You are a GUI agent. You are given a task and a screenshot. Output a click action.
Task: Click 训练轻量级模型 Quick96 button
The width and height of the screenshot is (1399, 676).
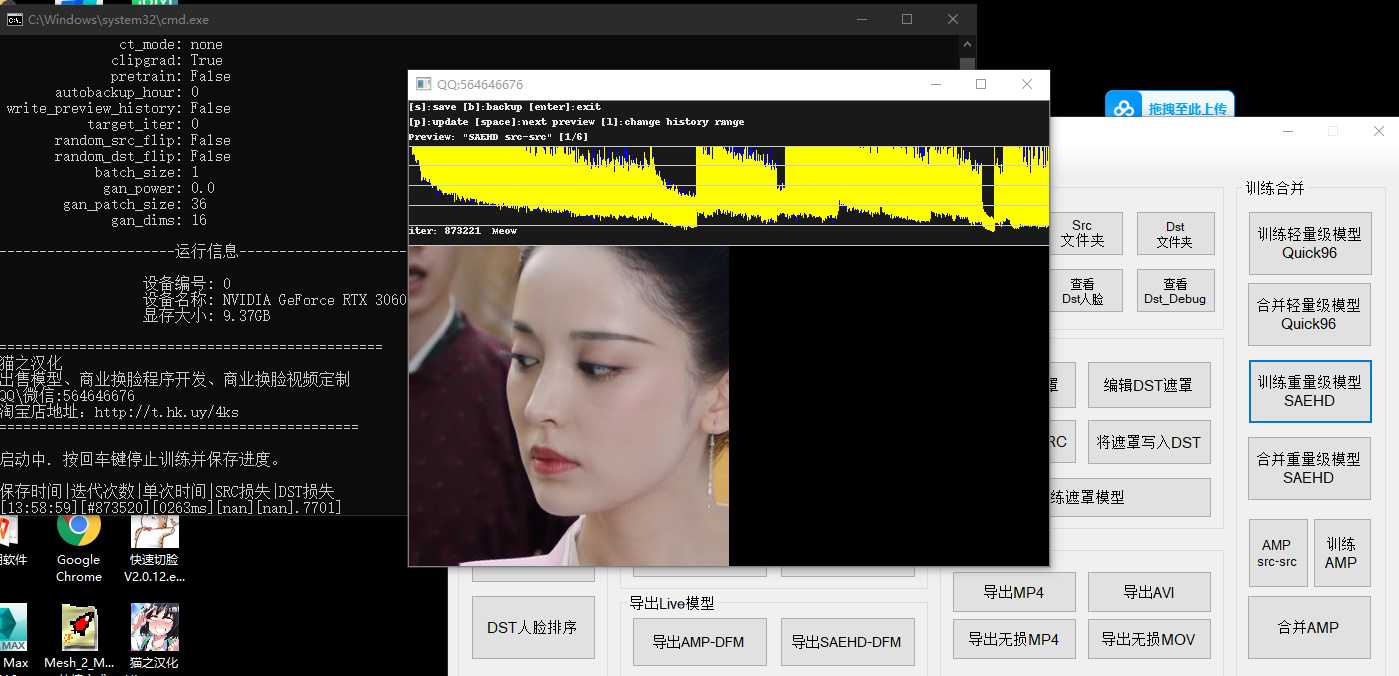click(x=1308, y=243)
